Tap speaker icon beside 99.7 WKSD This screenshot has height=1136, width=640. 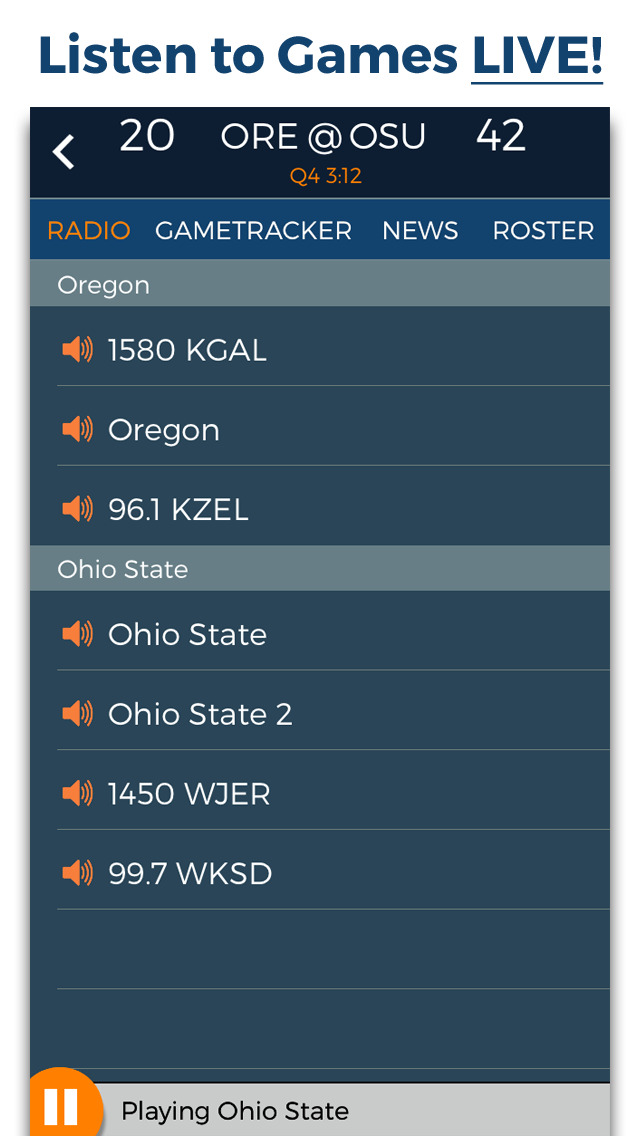click(x=77, y=873)
